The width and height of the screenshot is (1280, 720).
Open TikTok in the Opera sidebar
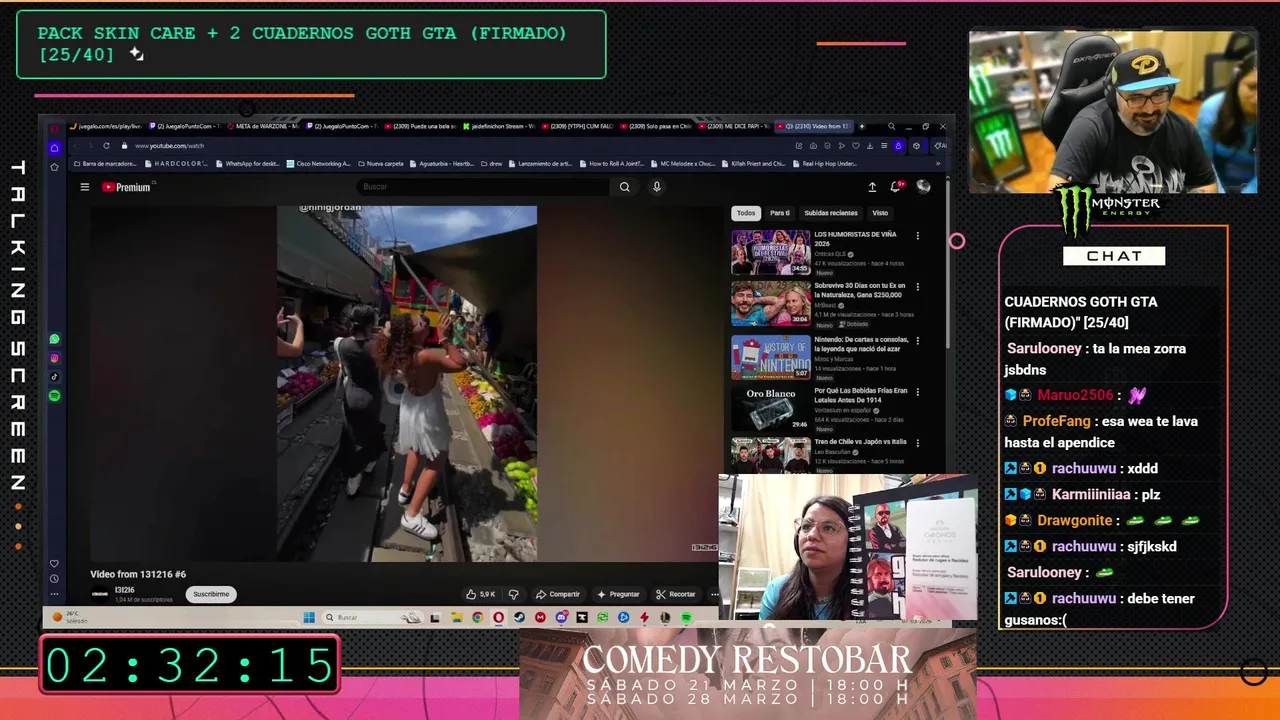pos(54,377)
